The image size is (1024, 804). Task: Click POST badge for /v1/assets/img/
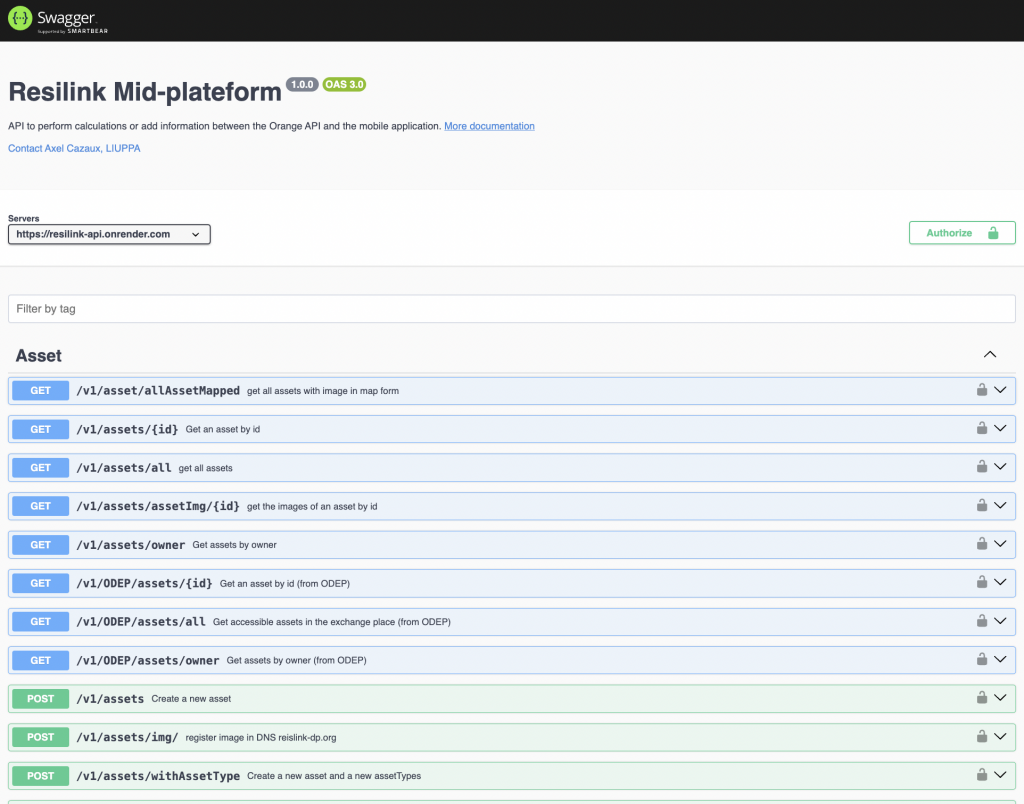coord(40,737)
